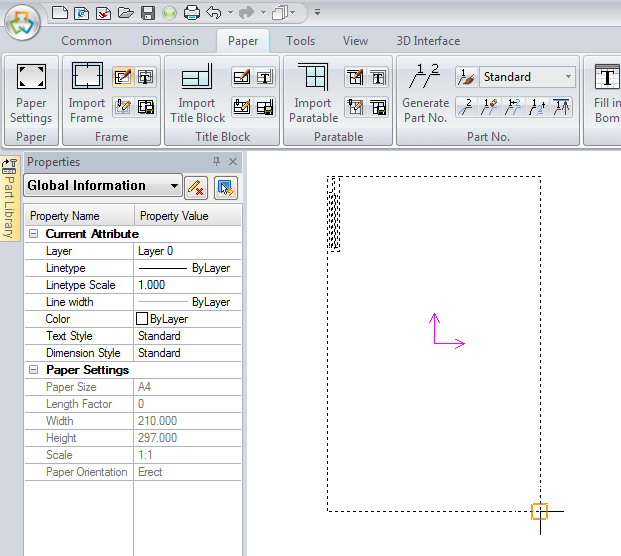The height and width of the screenshot is (556, 621).
Task: Click the green circle icon in toolbar
Action: click(170, 13)
